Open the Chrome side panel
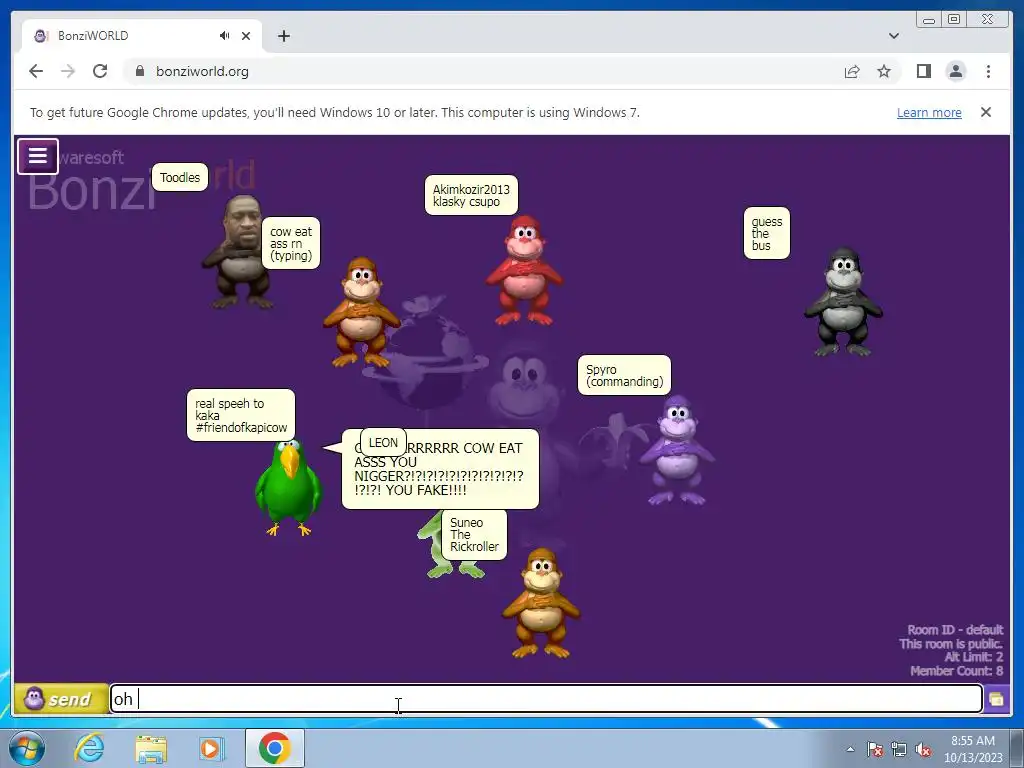Image resolution: width=1024 pixels, height=768 pixels. pos(923,71)
